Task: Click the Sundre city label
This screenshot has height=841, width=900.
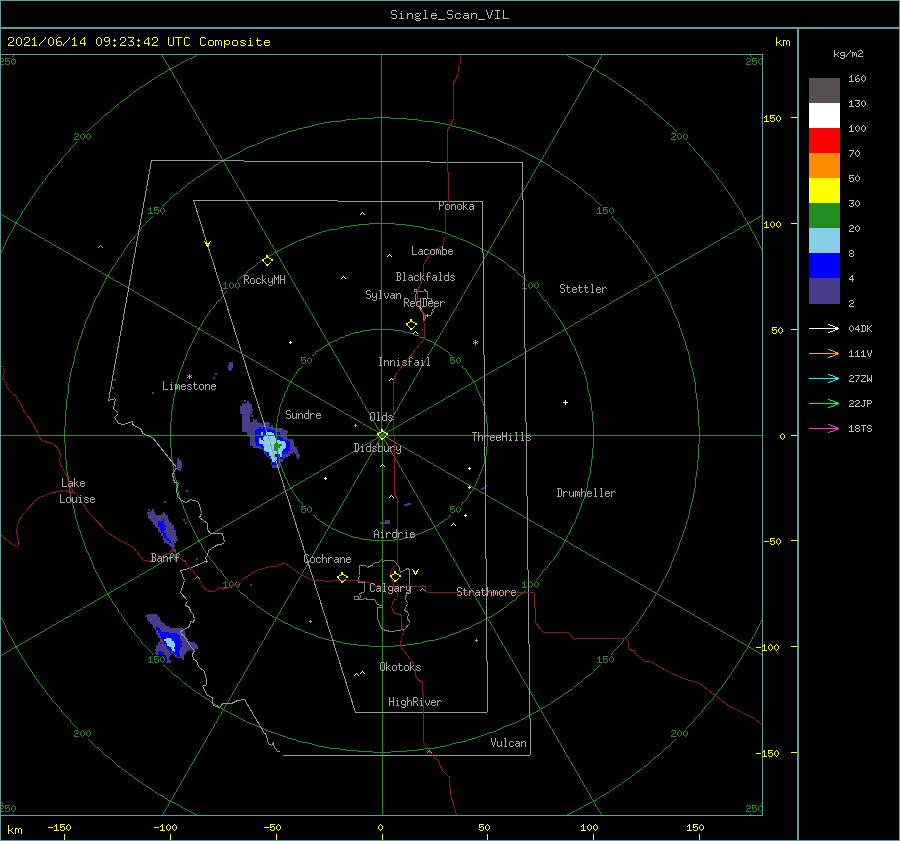Action: point(303,414)
